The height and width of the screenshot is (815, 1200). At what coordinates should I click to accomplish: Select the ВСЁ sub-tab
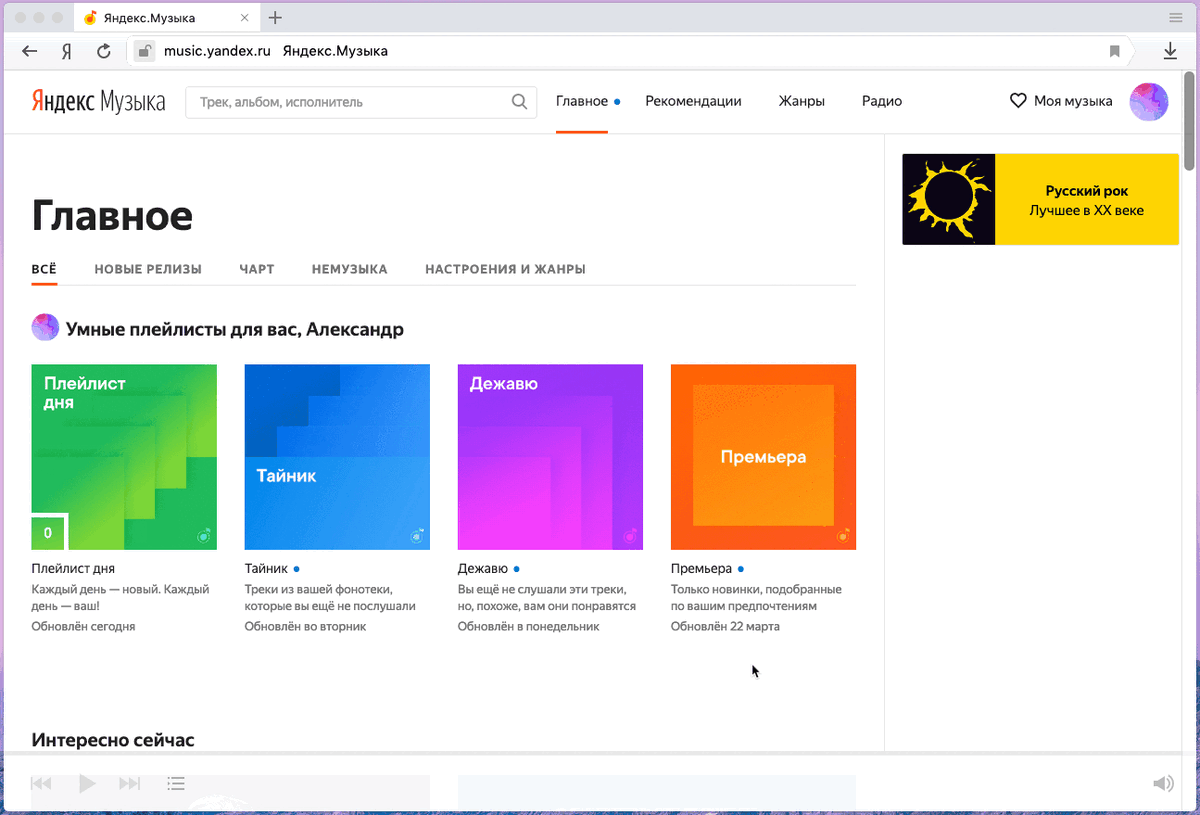click(44, 269)
